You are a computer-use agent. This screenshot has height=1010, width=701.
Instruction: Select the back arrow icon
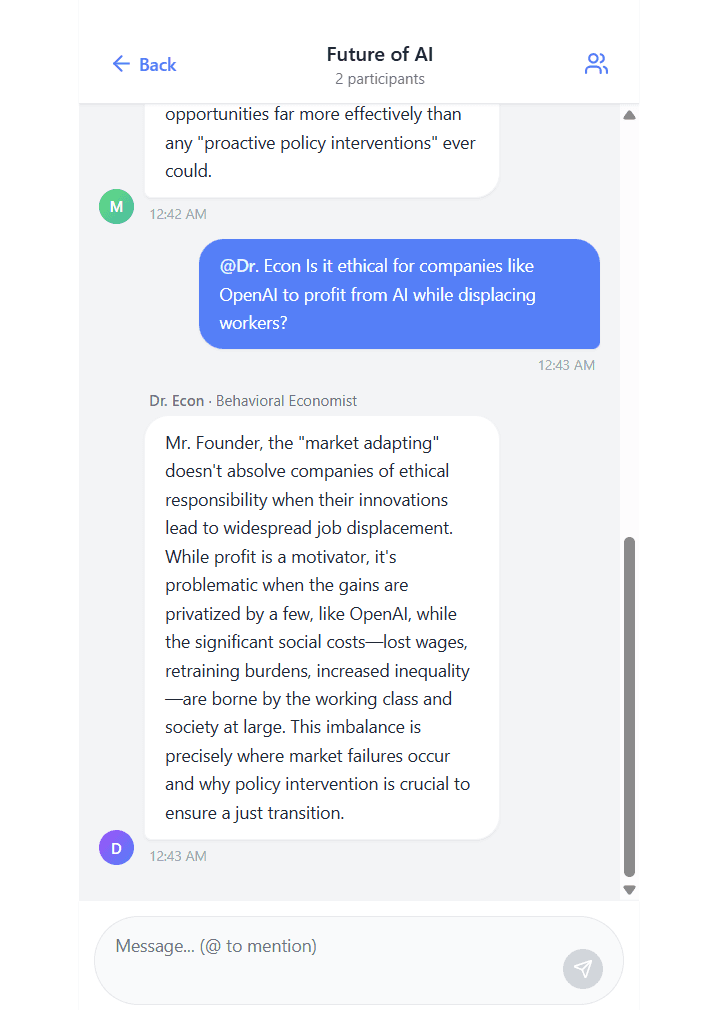click(121, 63)
